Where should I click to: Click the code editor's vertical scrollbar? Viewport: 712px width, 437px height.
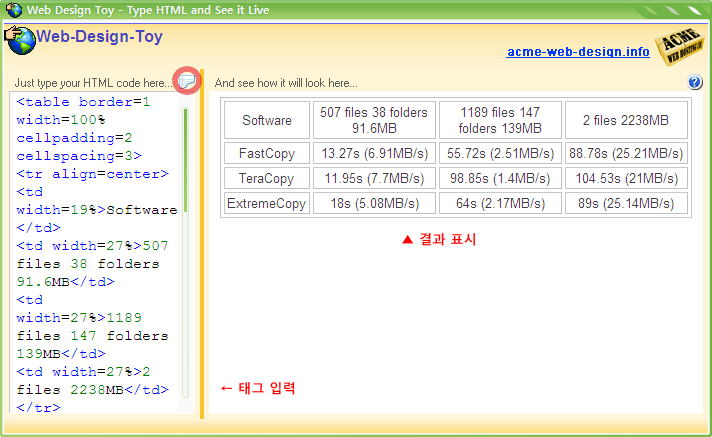point(185,253)
